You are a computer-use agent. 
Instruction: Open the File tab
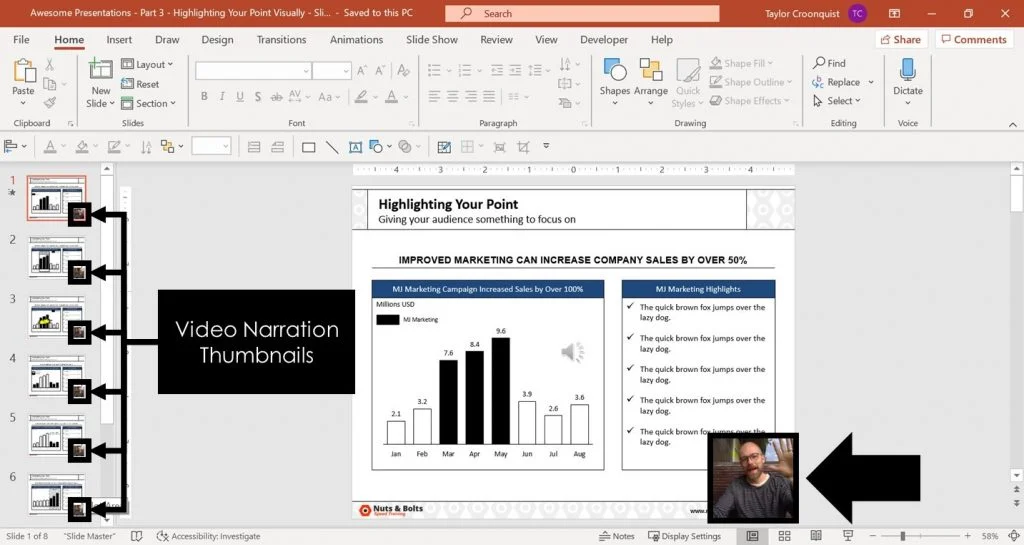click(x=22, y=39)
